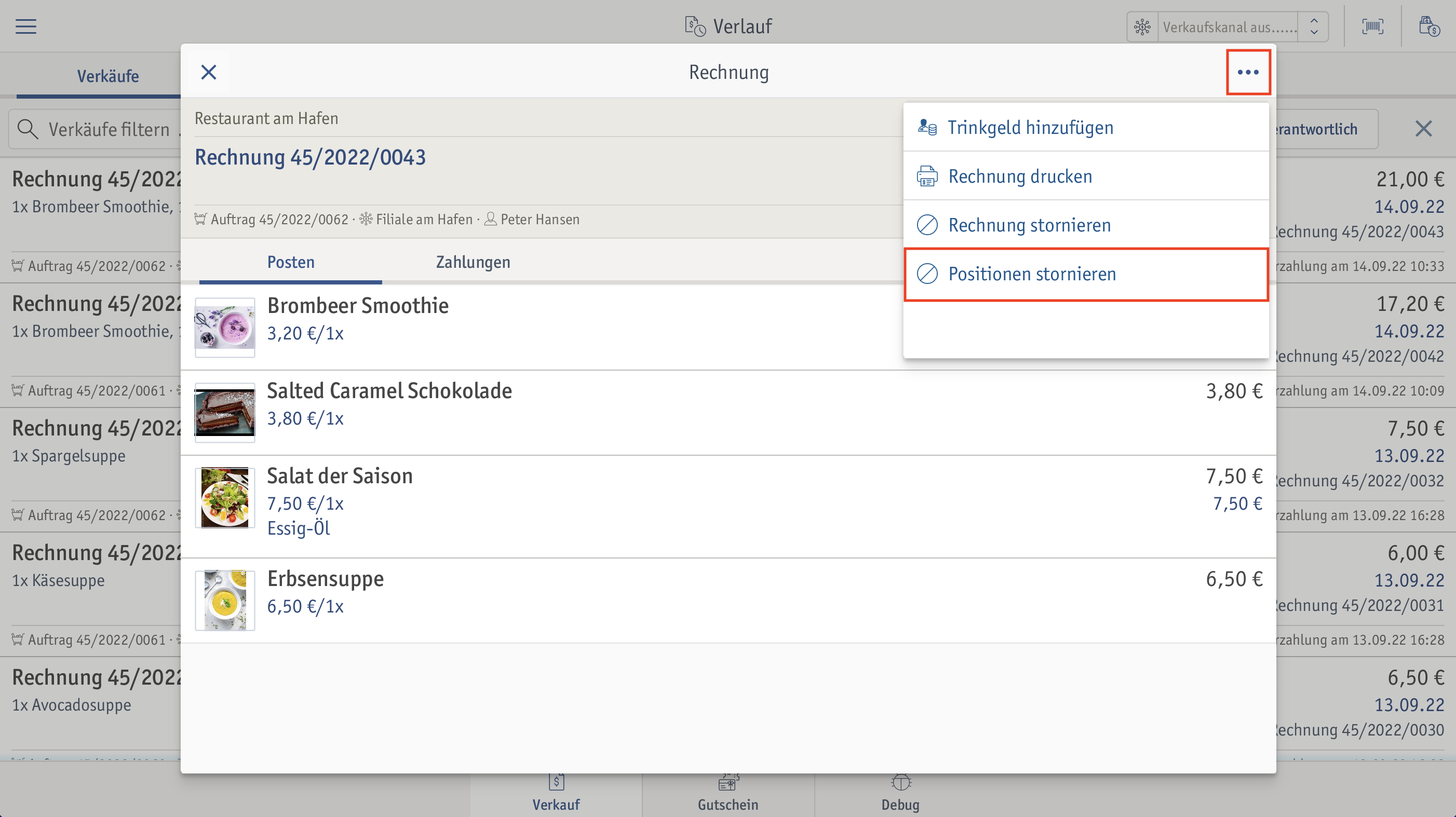Open the three-dot more options menu
Screen dimensions: 1456x817
1248,72
